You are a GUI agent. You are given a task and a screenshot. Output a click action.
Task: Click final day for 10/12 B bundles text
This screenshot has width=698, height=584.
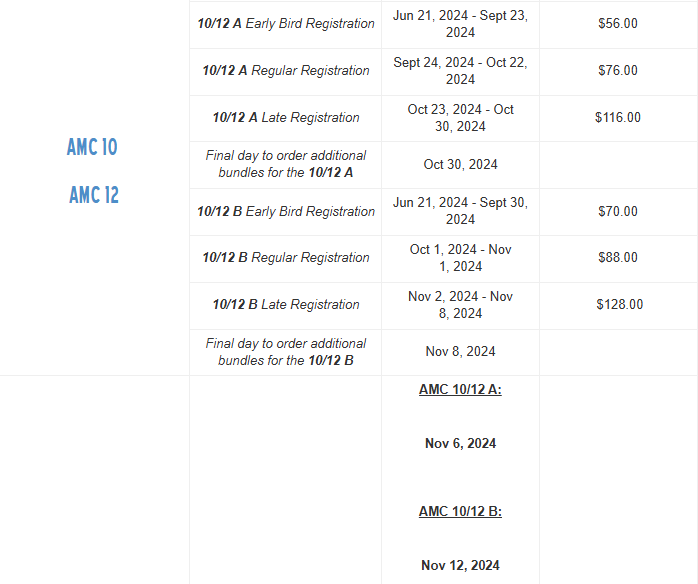[x=285, y=352]
